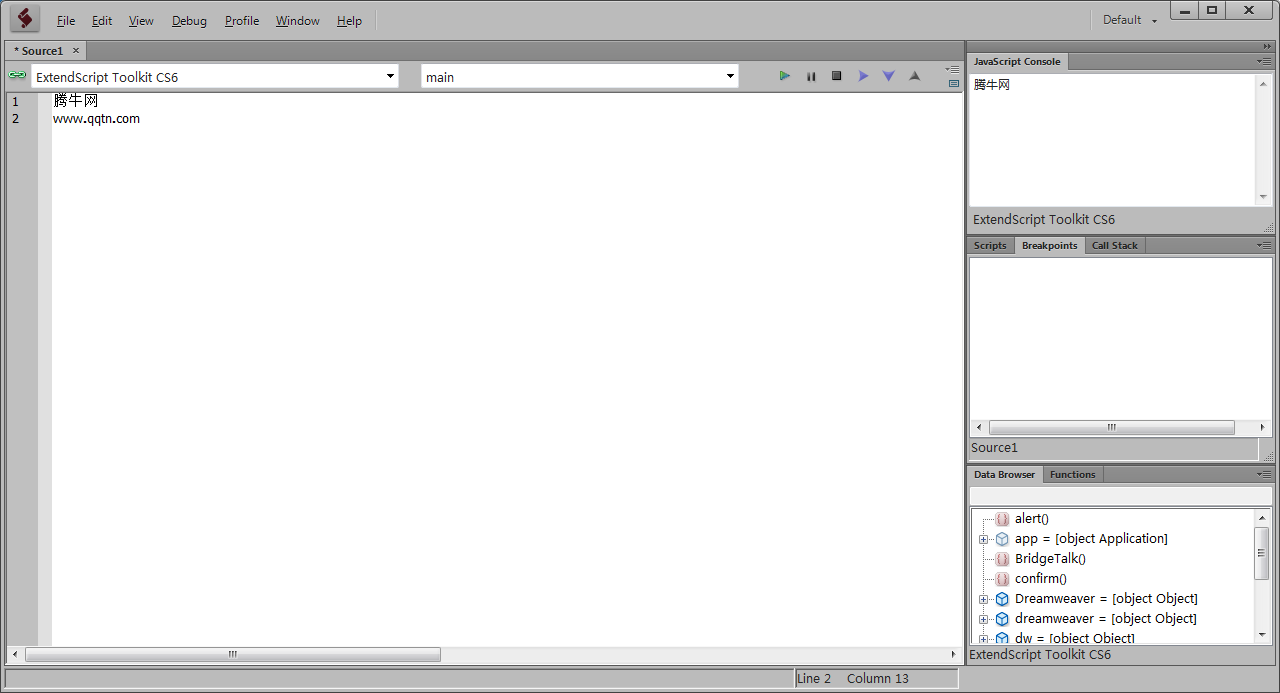Click Data Browser scroll down arrow
The image size is (1280, 693).
[x=1262, y=634]
